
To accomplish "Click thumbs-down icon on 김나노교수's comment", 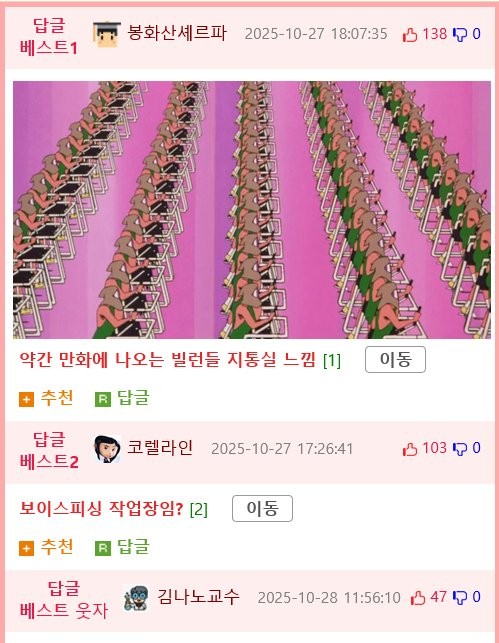I will click(x=460, y=597).
